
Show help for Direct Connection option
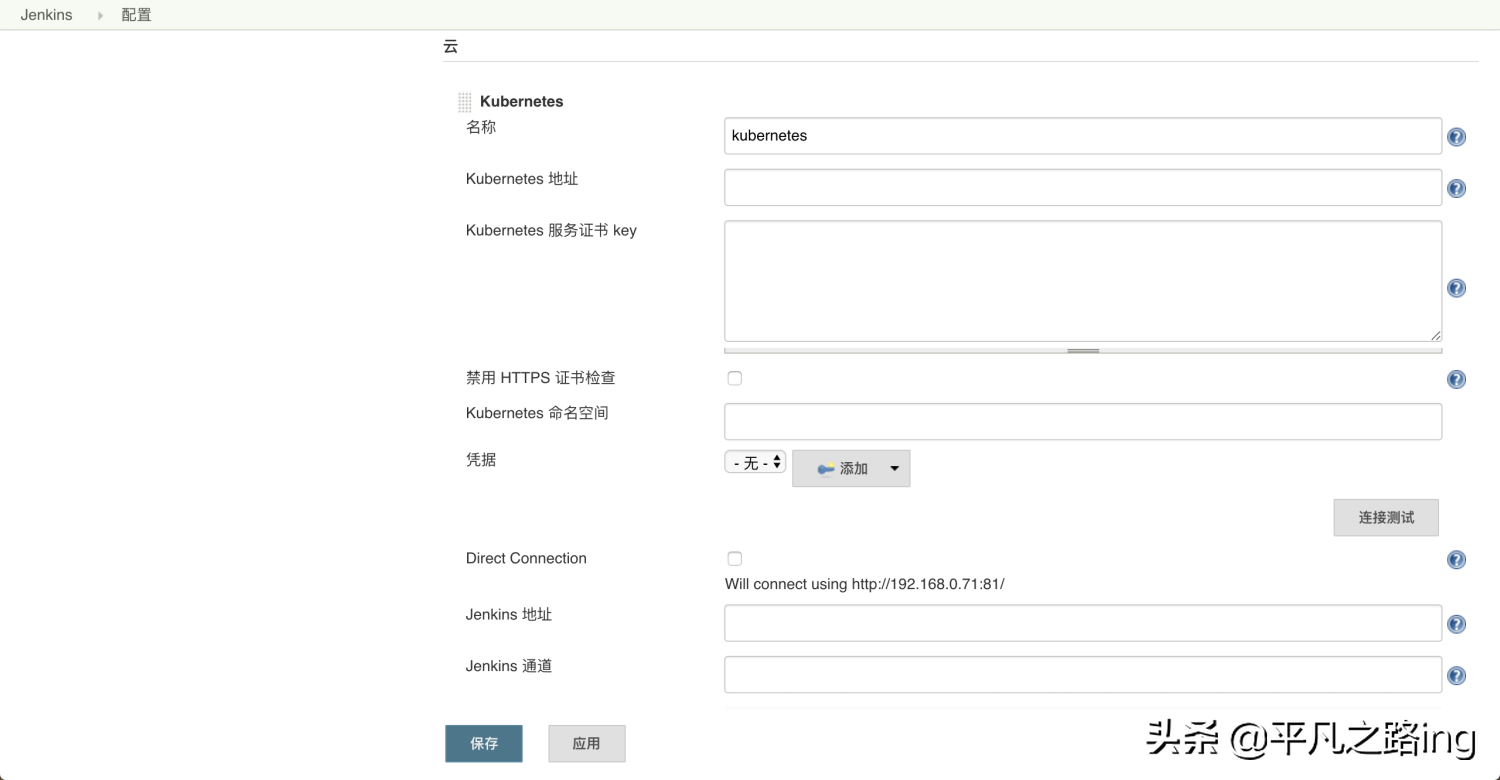tap(1456, 560)
